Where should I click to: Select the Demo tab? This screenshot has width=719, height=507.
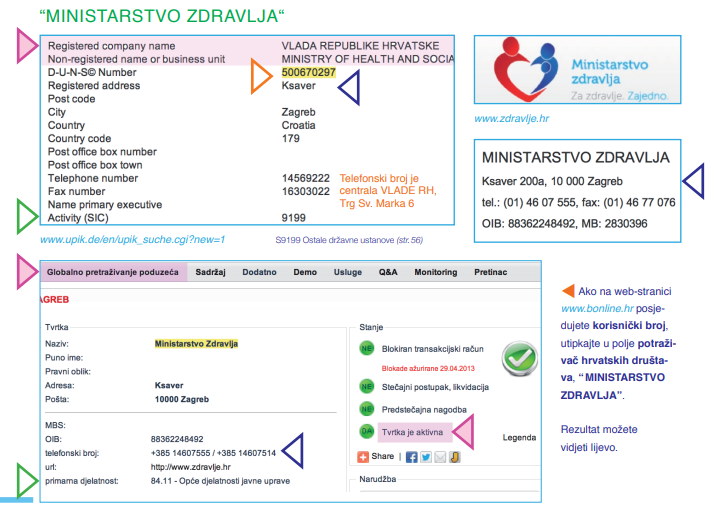pyautogui.click(x=305, y=272)
